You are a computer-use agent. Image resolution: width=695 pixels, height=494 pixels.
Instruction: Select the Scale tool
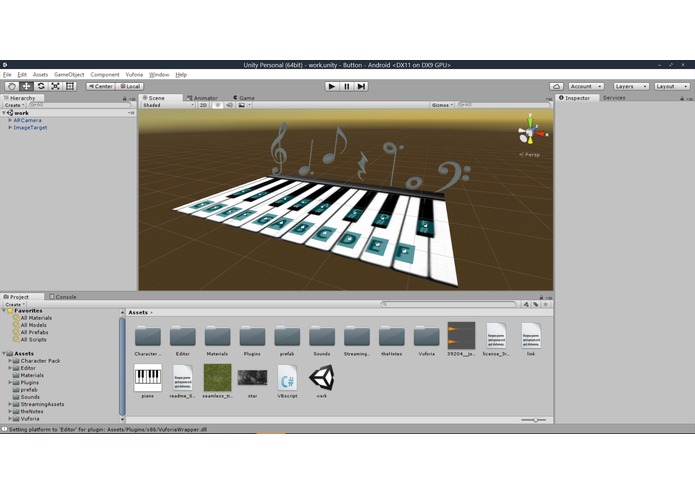55,86
